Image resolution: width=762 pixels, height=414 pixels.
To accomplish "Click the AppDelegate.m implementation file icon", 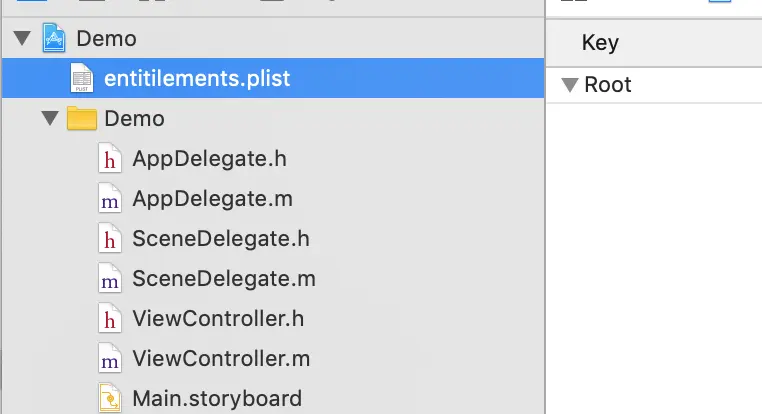I will coord(109,198).
